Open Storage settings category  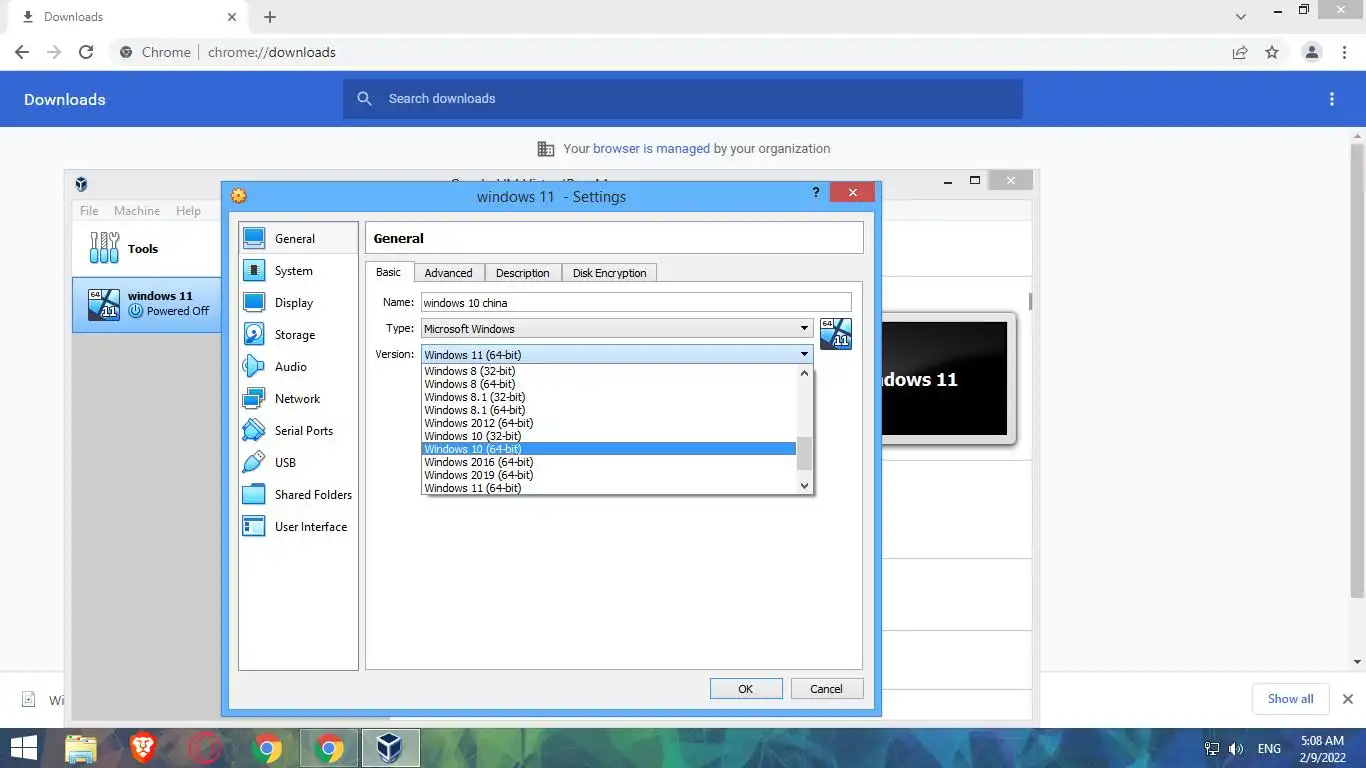(x=298, y=335)
